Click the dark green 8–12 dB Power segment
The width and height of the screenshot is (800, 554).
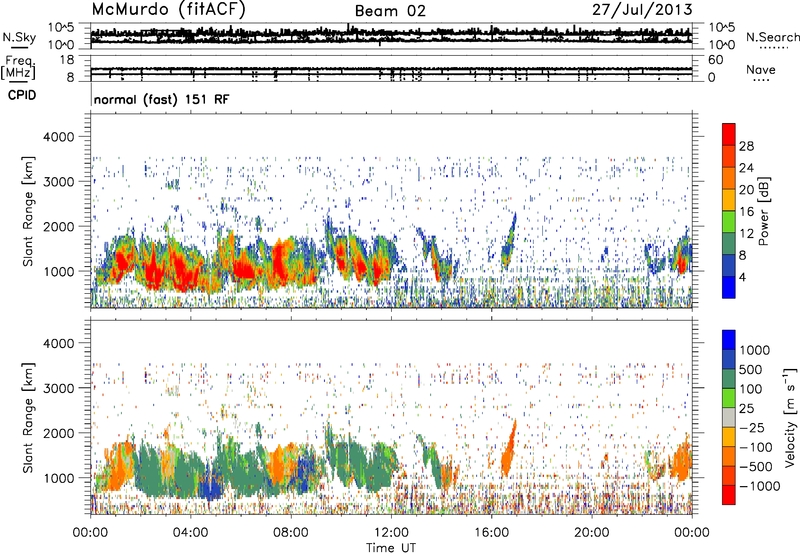(x=729, y=243)
